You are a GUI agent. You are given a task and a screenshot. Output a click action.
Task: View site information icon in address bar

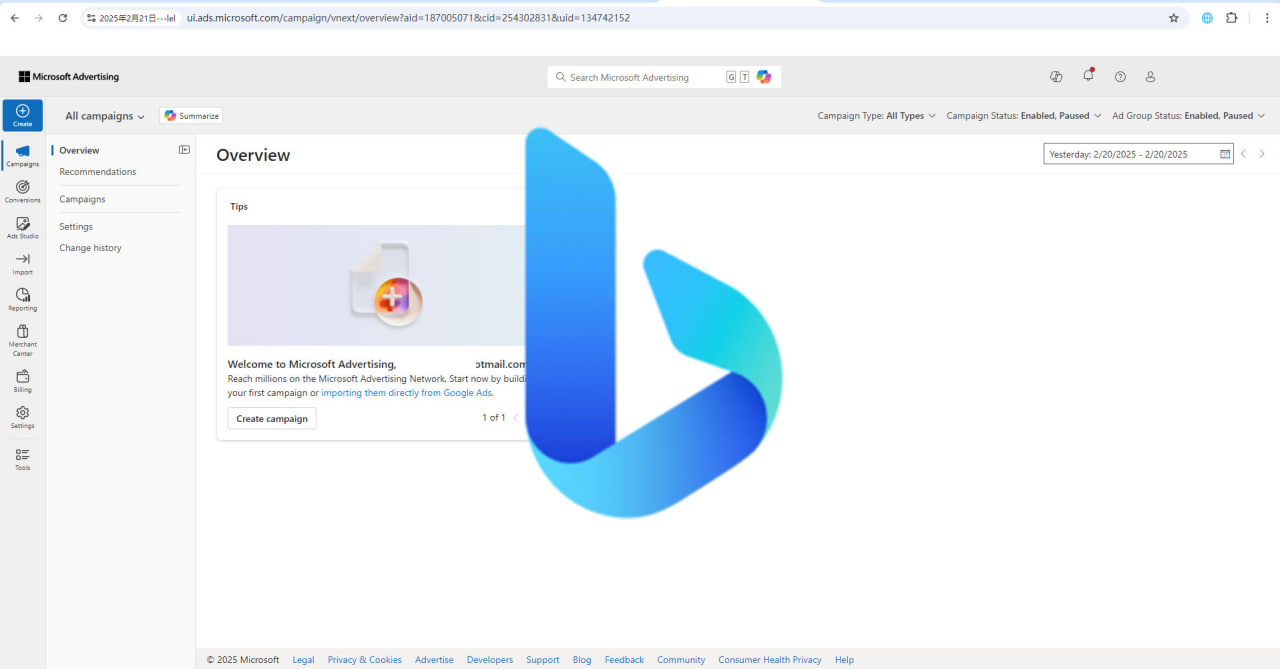tap(92, 18)
